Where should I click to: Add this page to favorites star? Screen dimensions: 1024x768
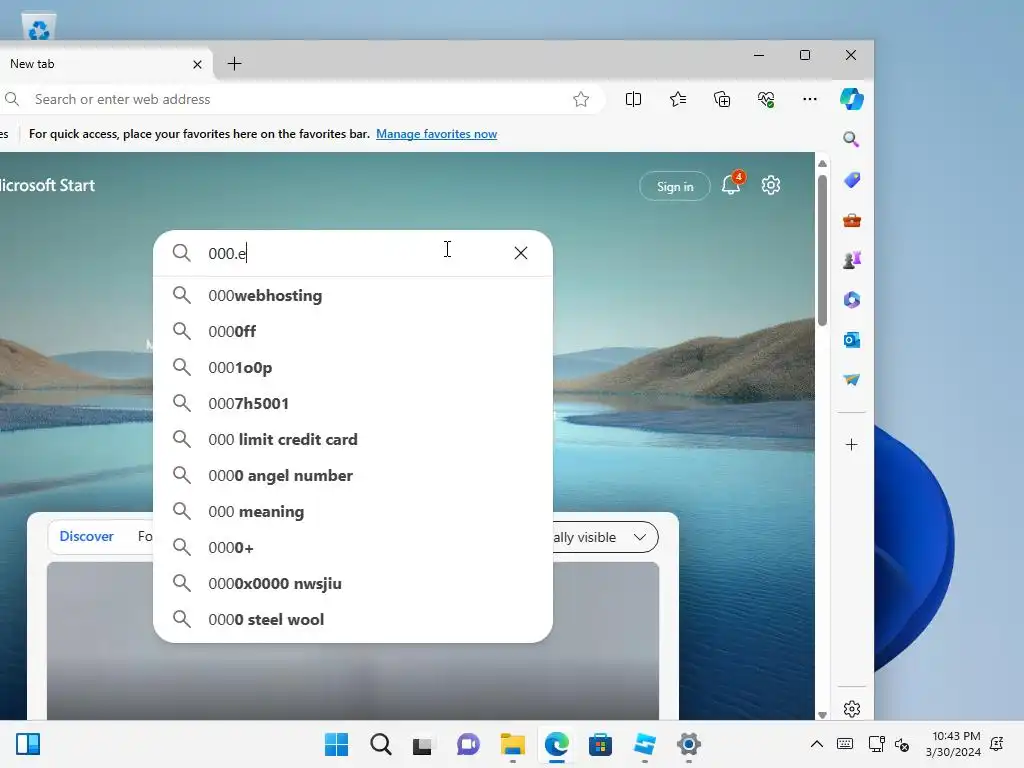click(x=581, y=99)
